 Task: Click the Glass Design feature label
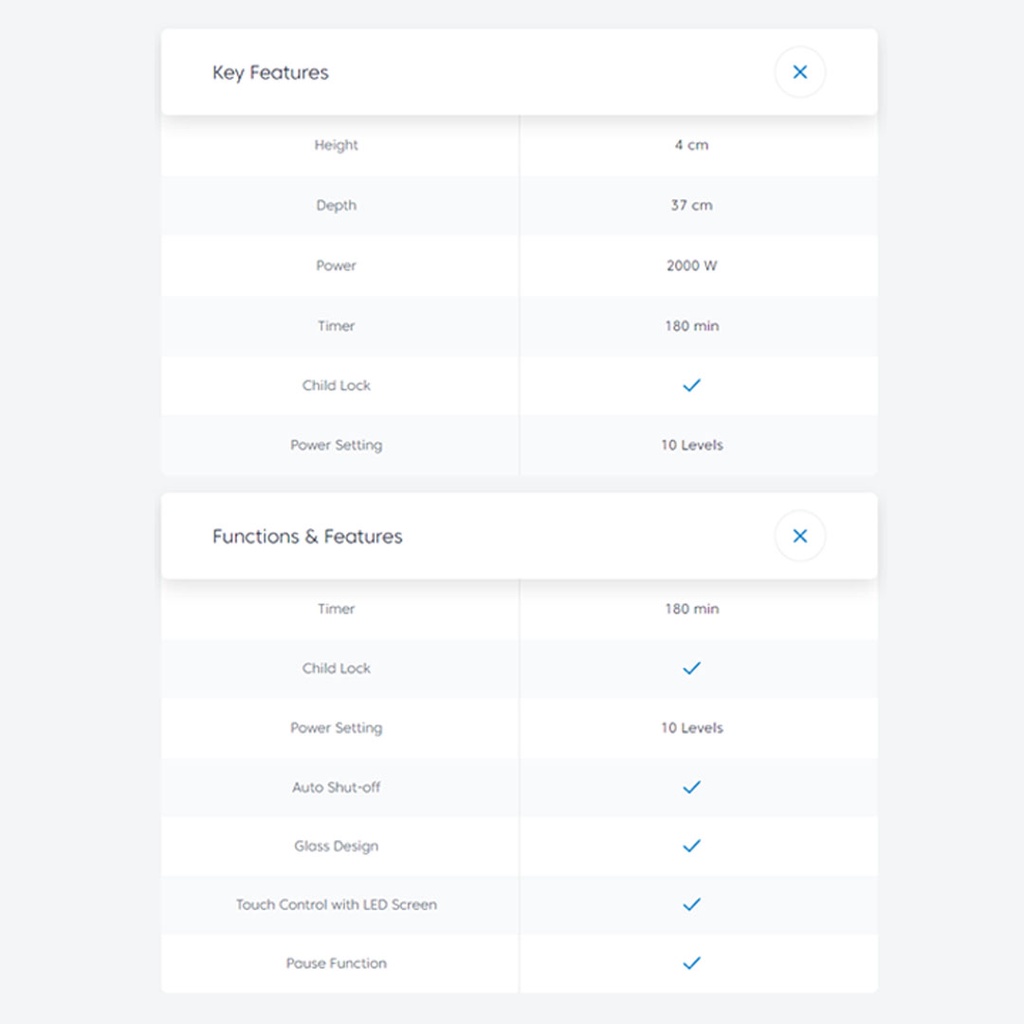(336, 846)
